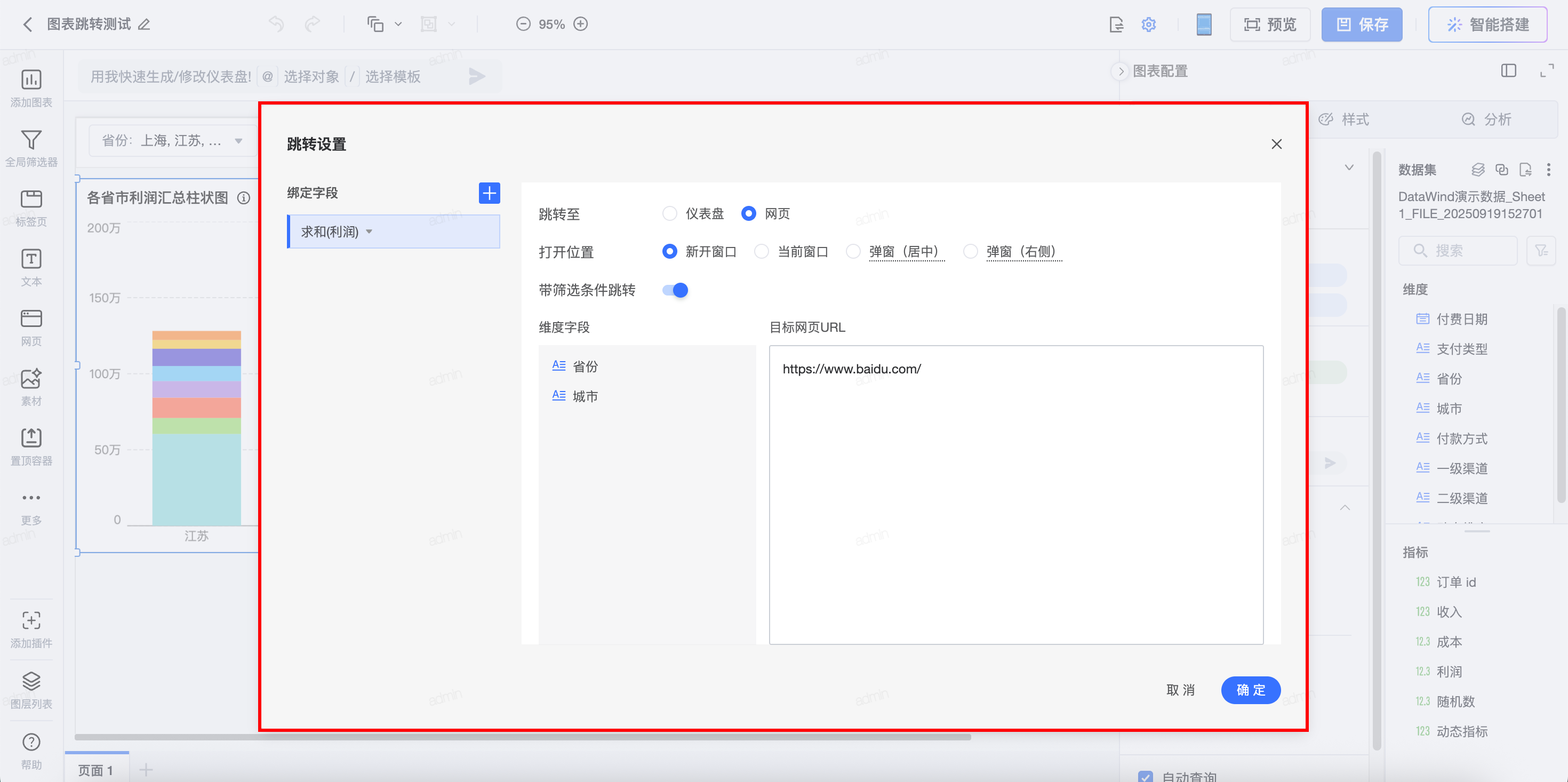Click the Cancel (取消) button

coord(1180,690)
